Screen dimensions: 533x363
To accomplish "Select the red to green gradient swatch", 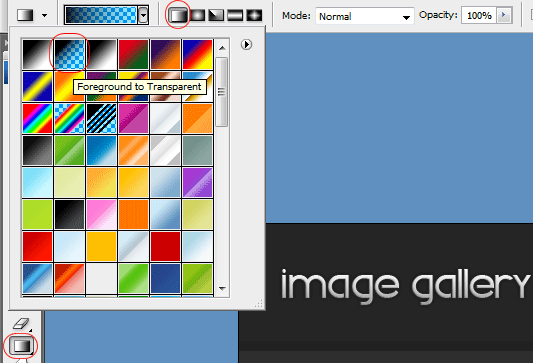I will [133, 54].
